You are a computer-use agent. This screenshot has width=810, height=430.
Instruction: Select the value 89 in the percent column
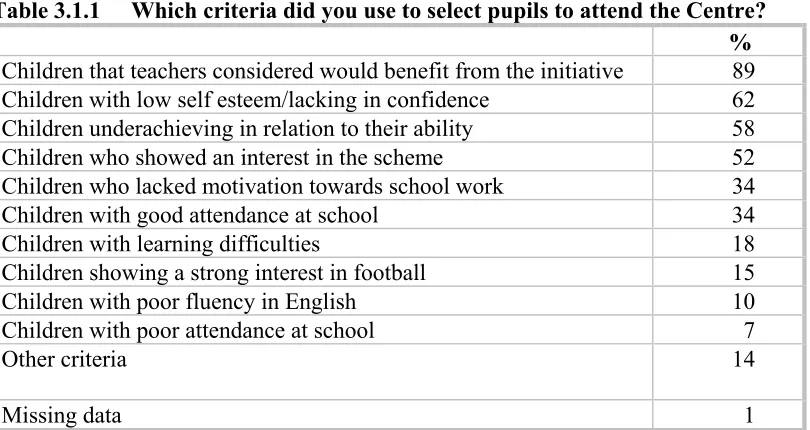click(743, 71)
